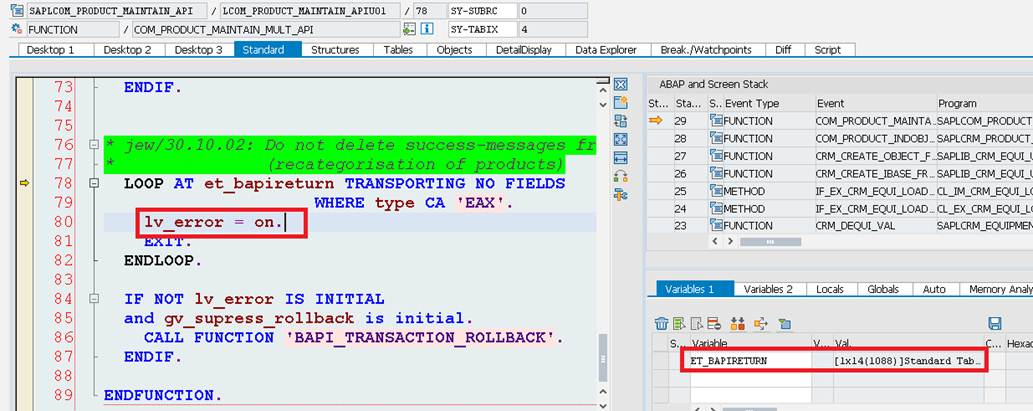Click the gear icon next to FUNCTION field

pos(17,29)
